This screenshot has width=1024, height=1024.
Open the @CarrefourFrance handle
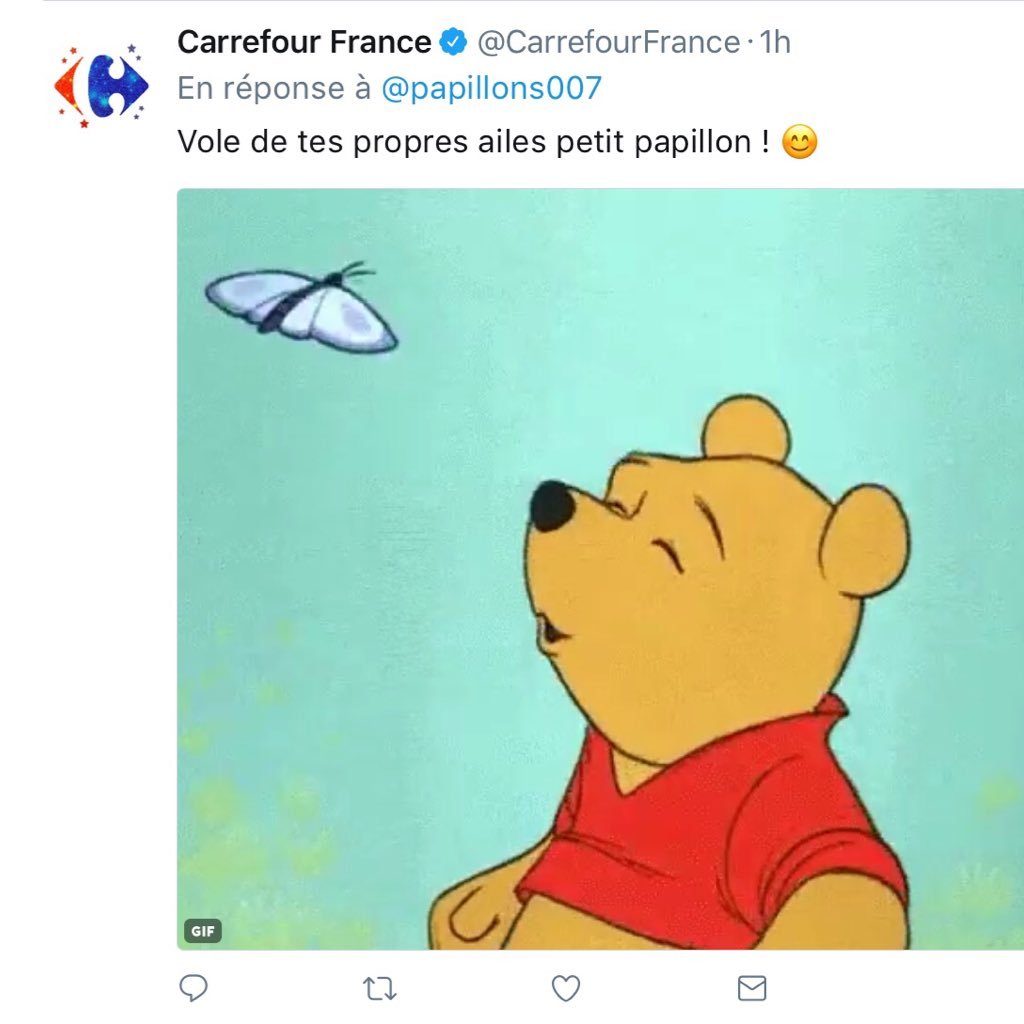click(609, 42)
